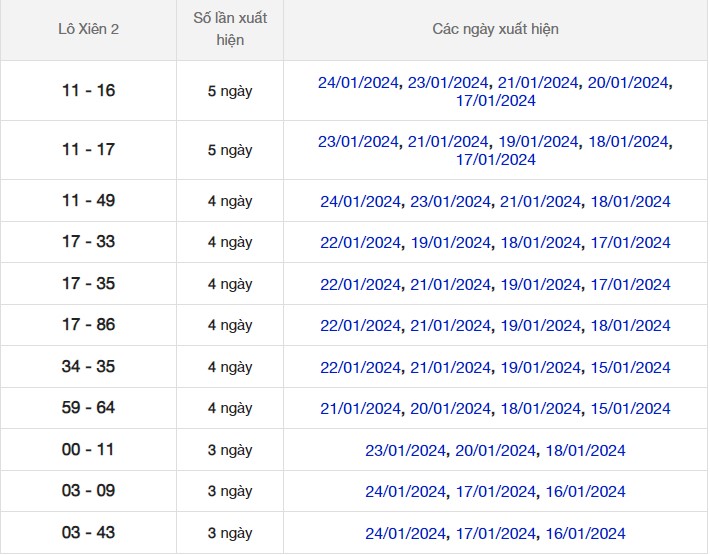Open 15/01/2024 link in 34 - 35 row

630,368
